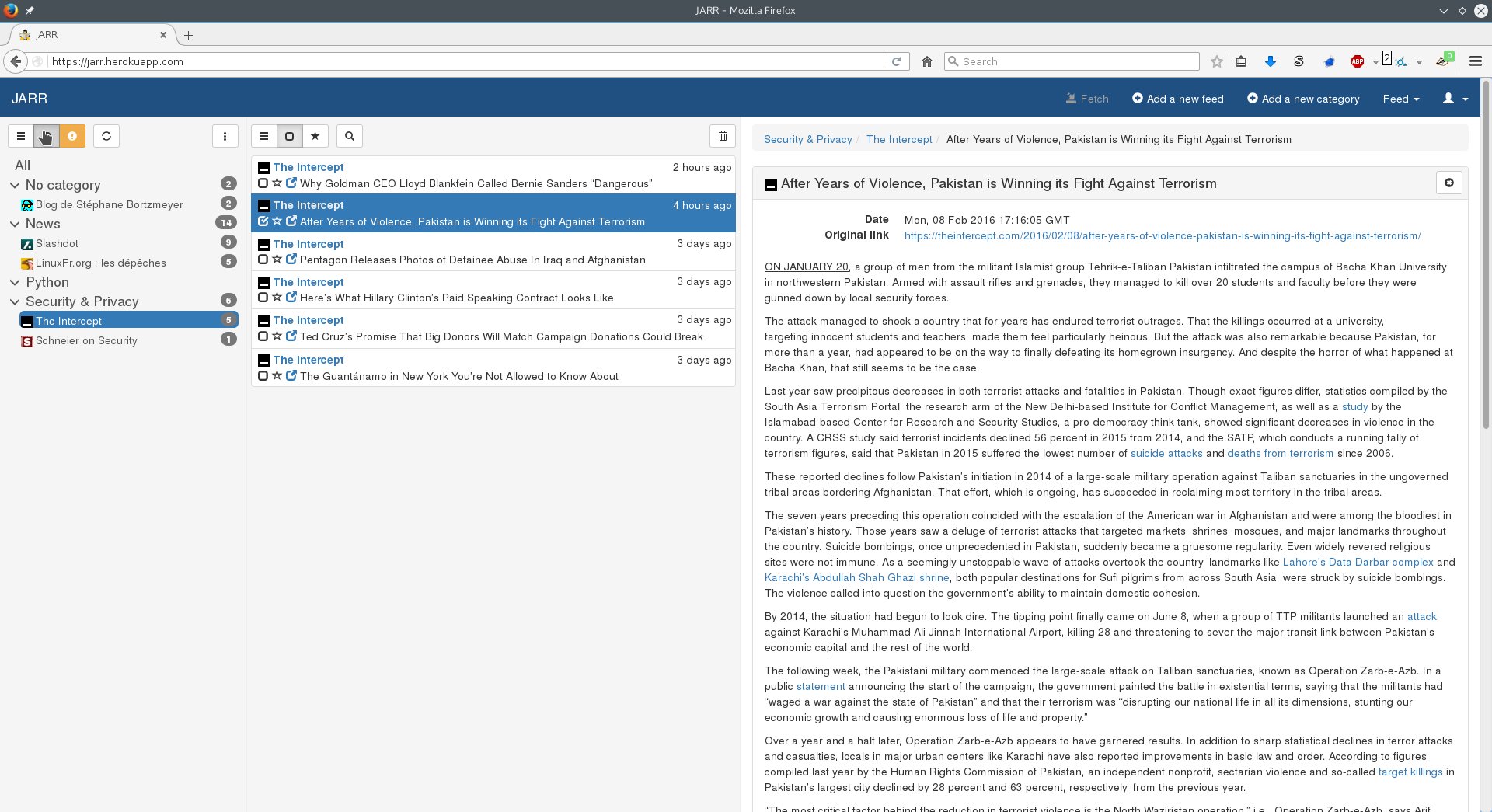Star the Hillary Clinton contract article
Viewport: 1492px width, 812px height.
tap(277, 298)
